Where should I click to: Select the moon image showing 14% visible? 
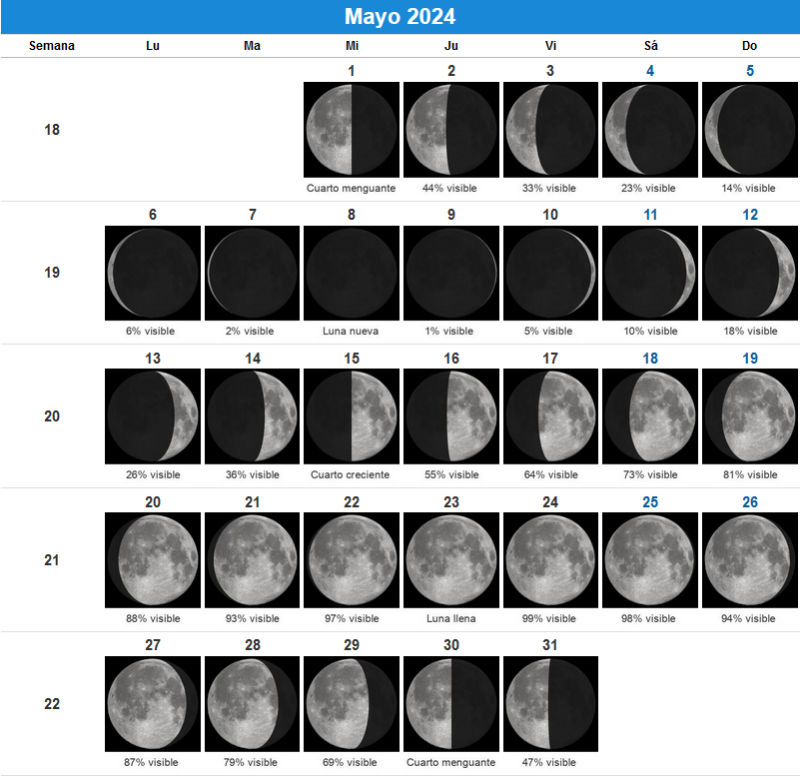tap(749, 130)
